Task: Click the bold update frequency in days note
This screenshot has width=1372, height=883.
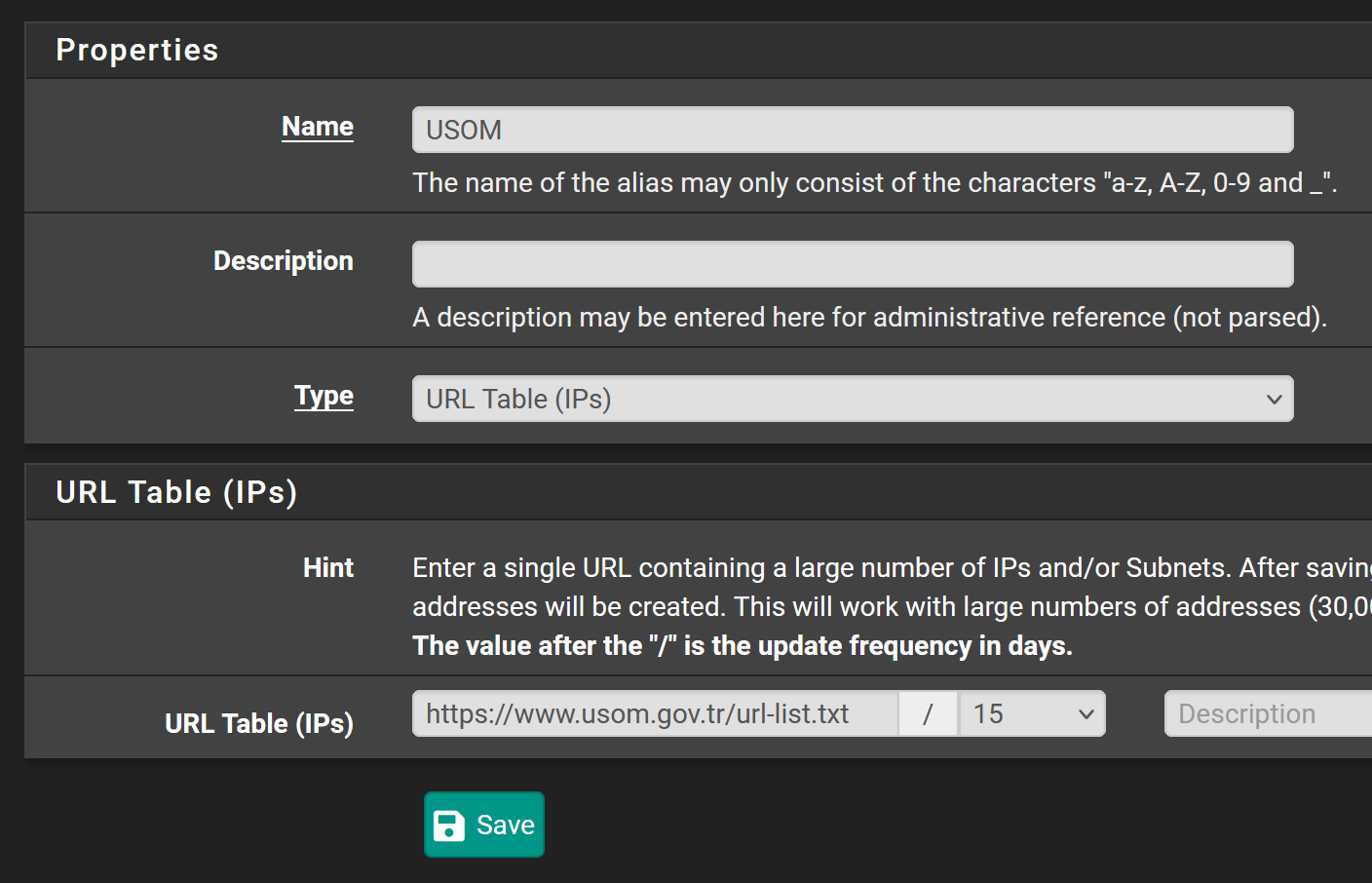Action: (743, 646)
